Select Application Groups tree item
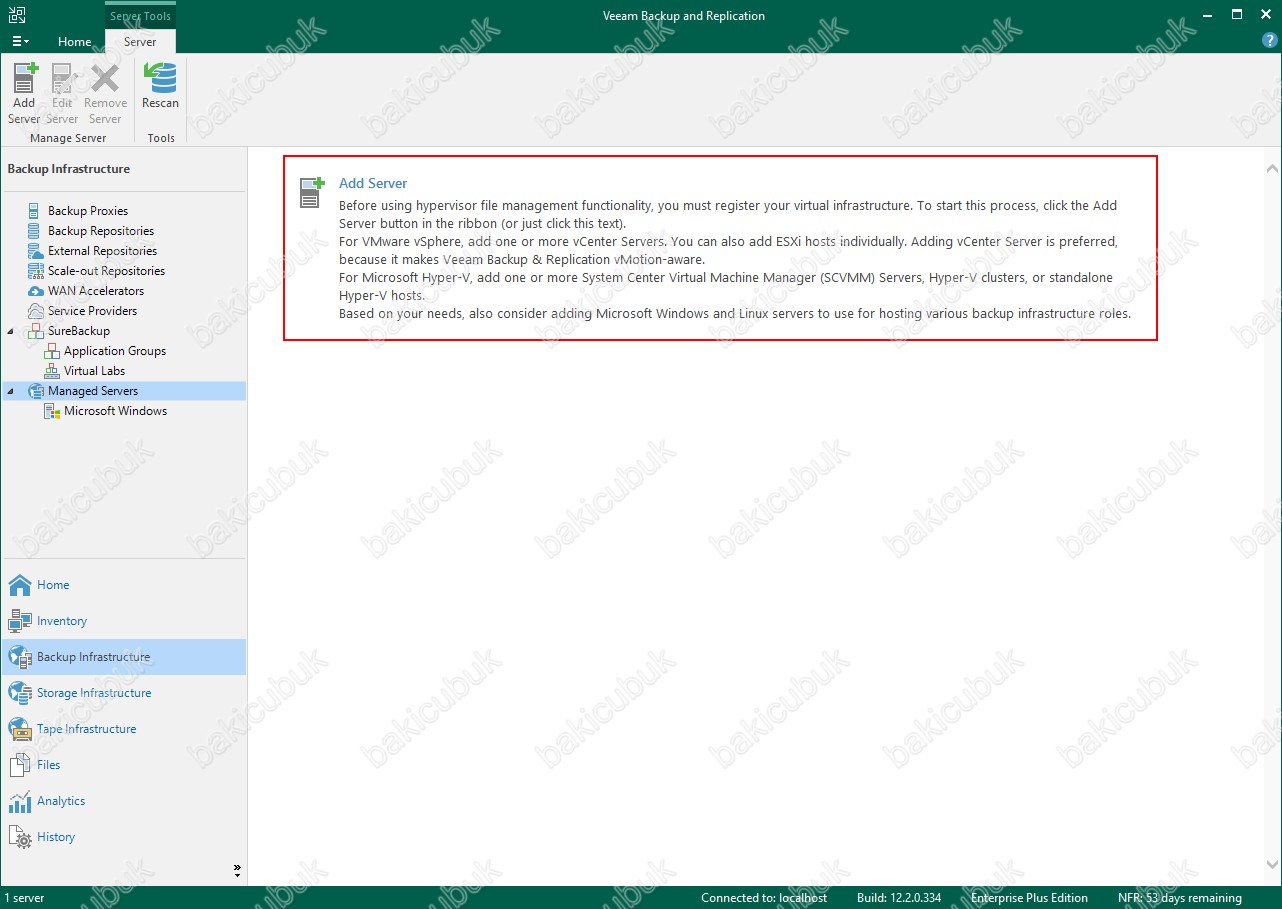1282x909 pixels. [x=115, y=351]
